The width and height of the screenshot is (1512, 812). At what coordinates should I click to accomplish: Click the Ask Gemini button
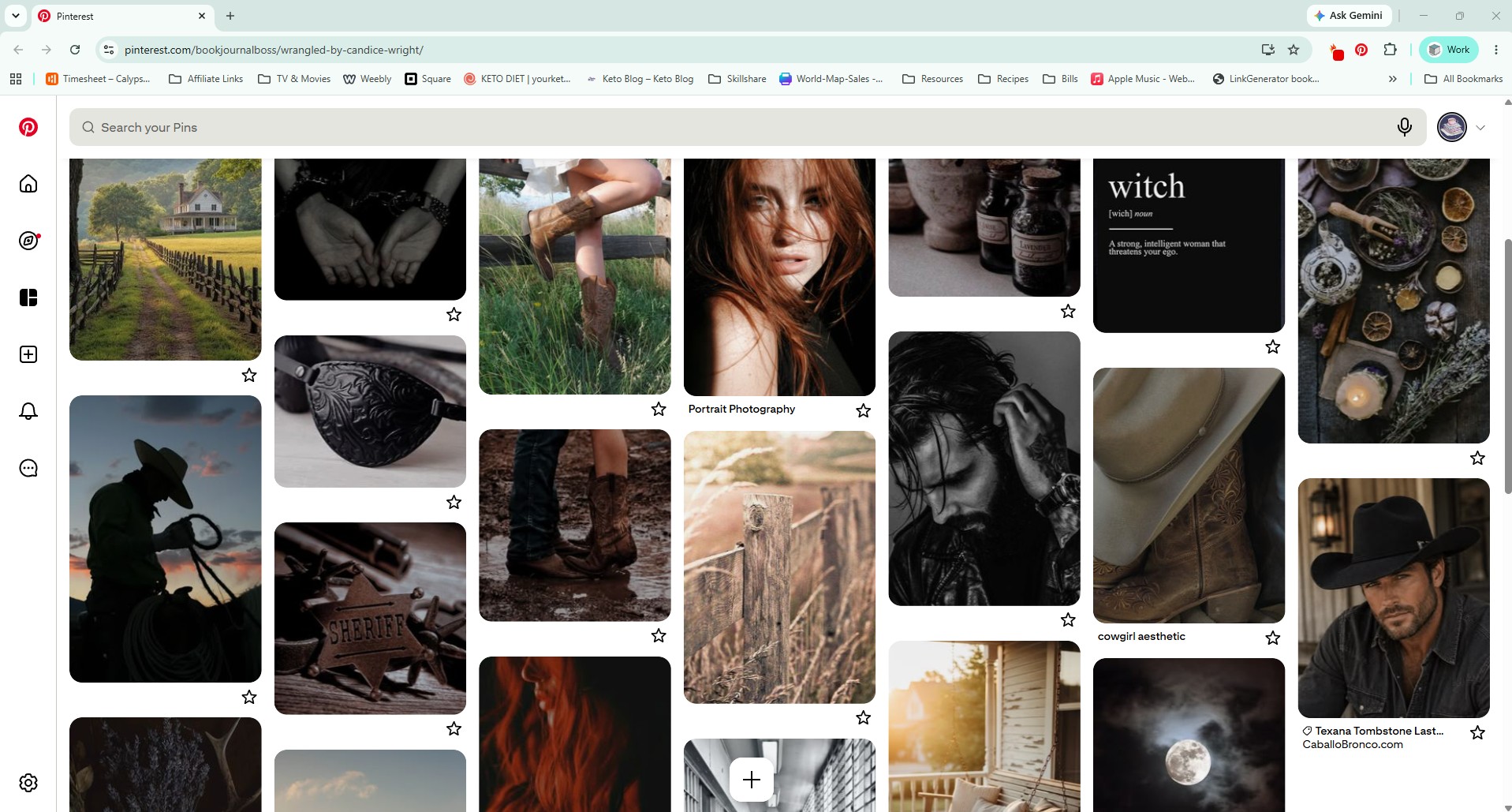pos(1349,16)
